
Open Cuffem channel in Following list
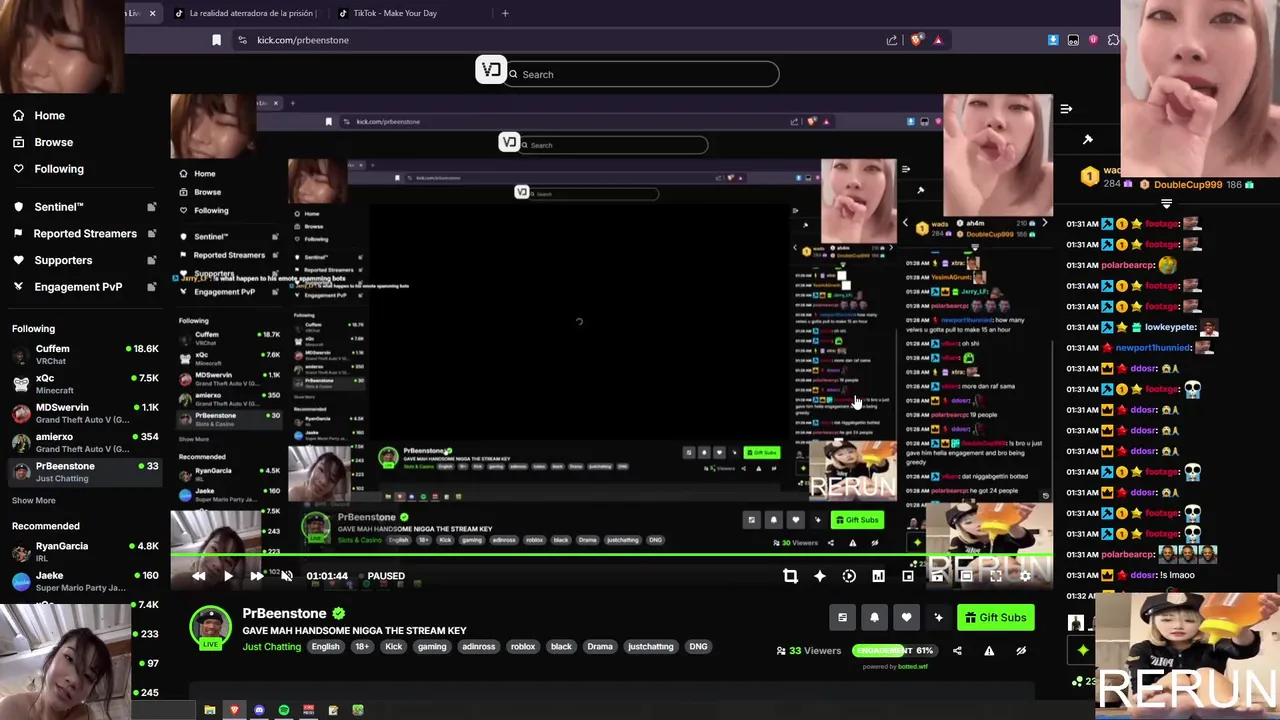pyautogui.click(x=84, y=354)
